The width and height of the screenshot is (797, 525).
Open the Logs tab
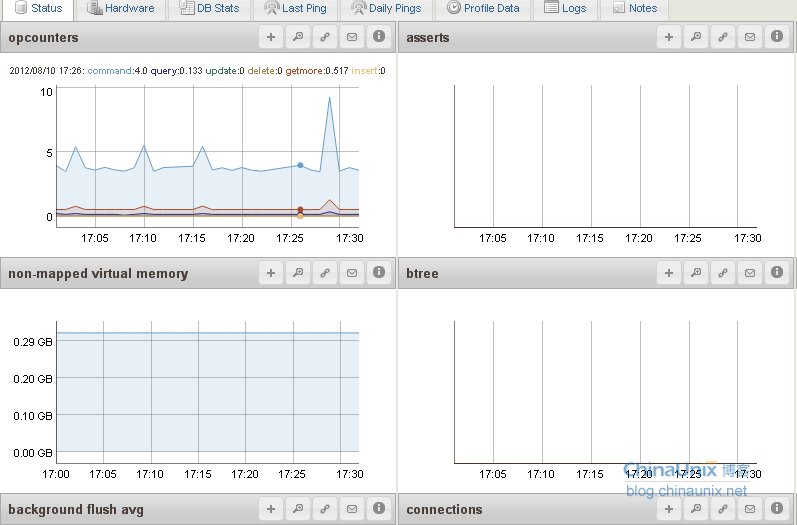[565, 9]
